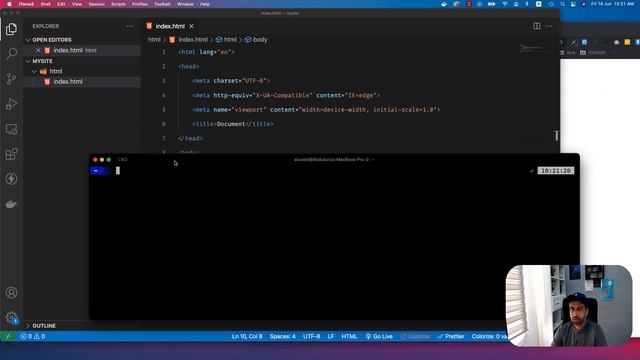Change language mode via HTML status item

(x=349, y=336)
